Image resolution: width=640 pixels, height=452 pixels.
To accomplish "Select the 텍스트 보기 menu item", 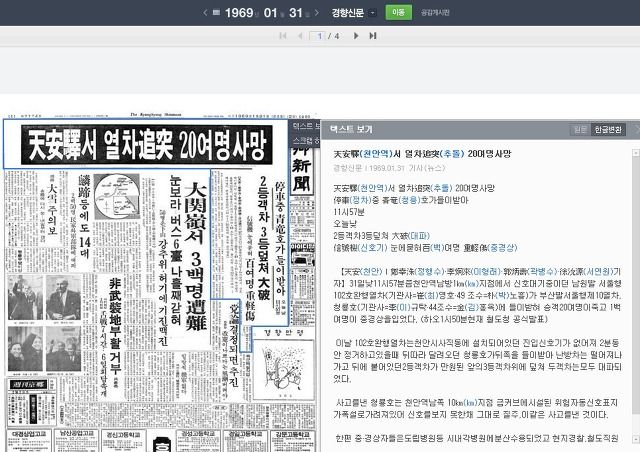I will click(305, 126).
